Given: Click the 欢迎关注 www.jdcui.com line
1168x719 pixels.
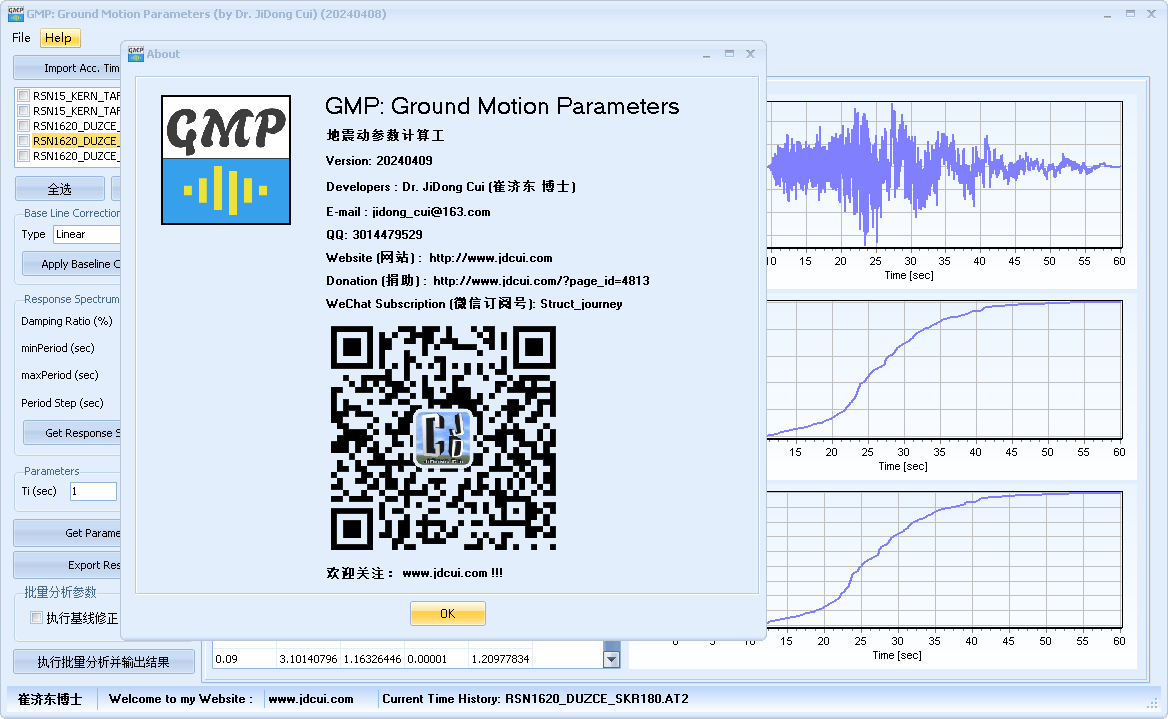Looking at the screenshot, I should pos(414,573).
